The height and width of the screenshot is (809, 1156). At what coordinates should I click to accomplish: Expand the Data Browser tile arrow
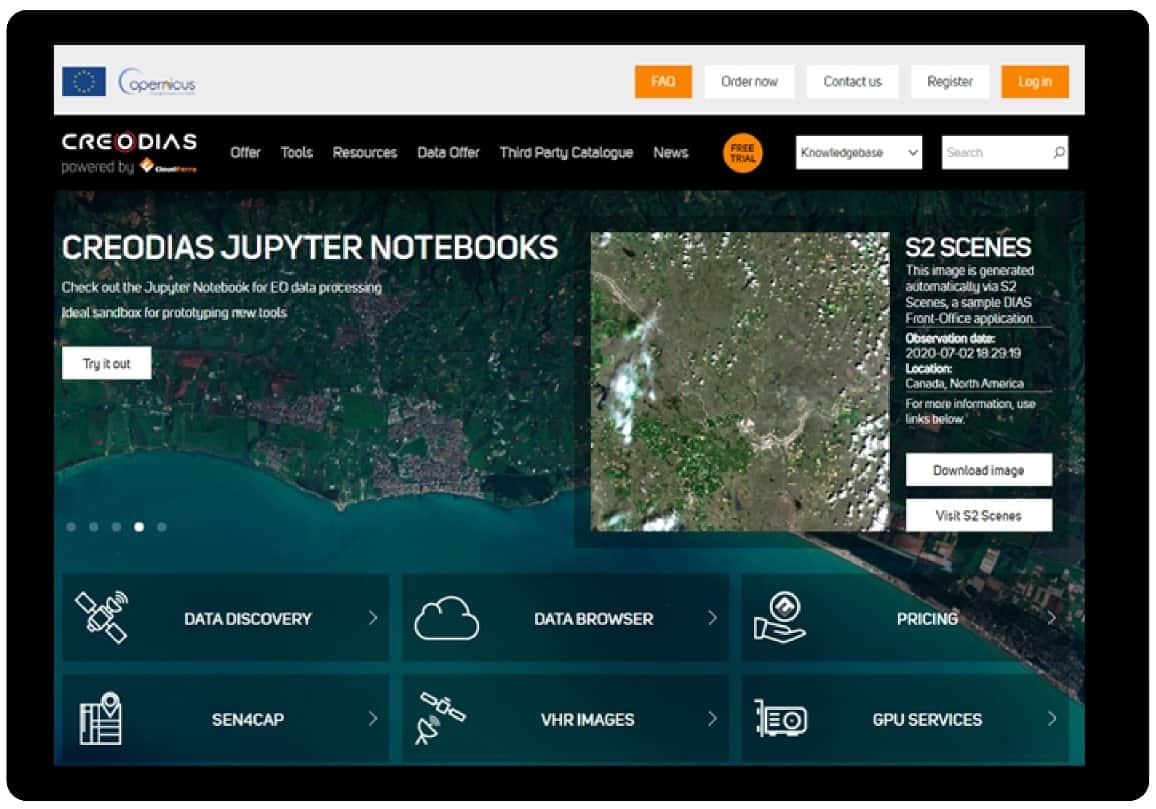(712, 618)
